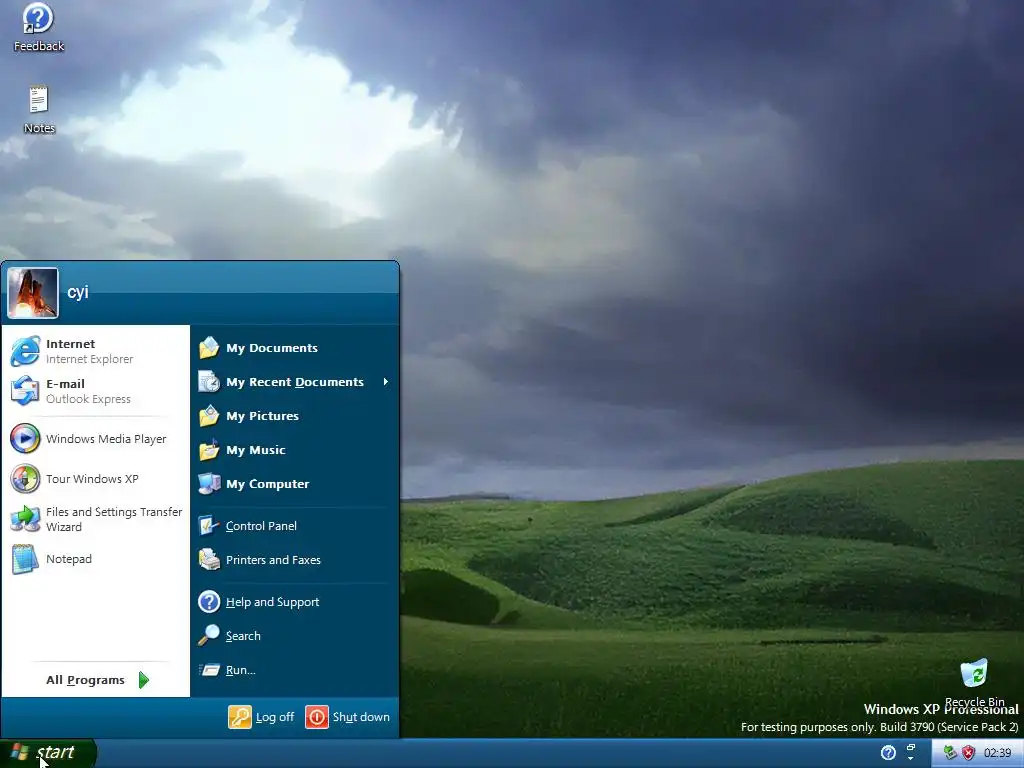The width and height of the screenshot is (1024, 768).
Task: Open Search from the Start menu
Action: (295, 636)
